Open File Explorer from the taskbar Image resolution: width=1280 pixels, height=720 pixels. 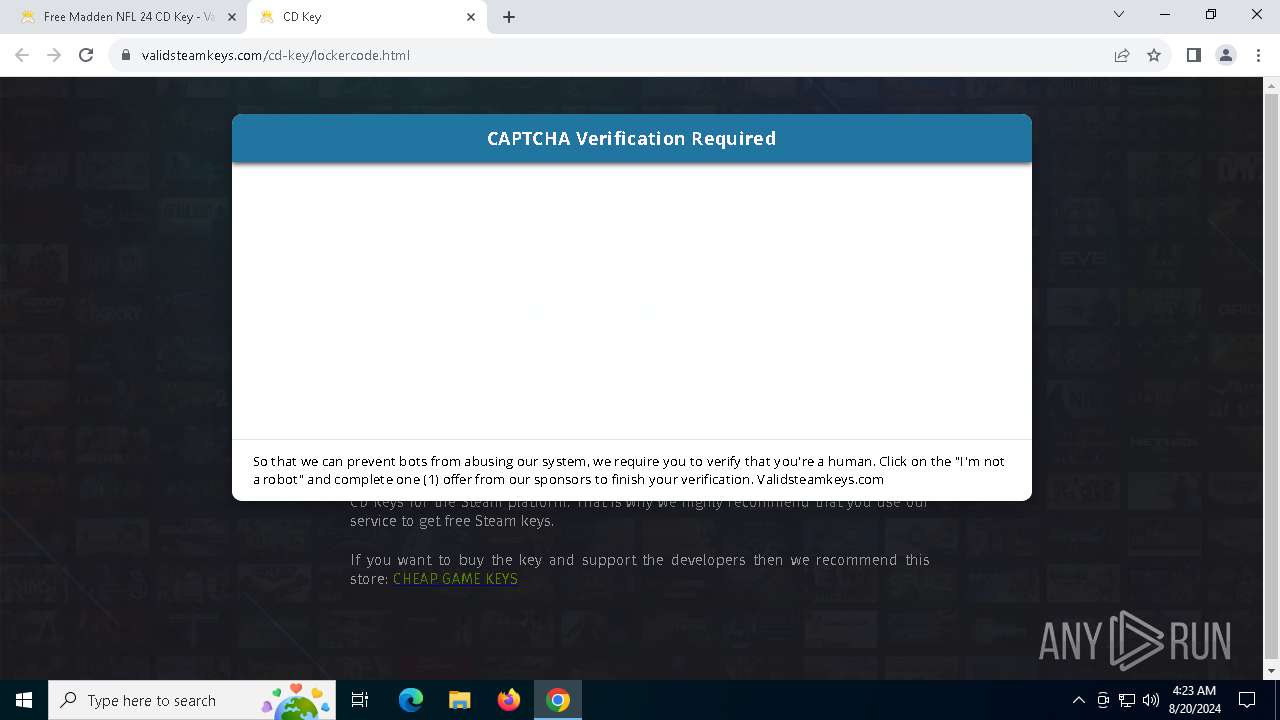[x=460, y=700]
